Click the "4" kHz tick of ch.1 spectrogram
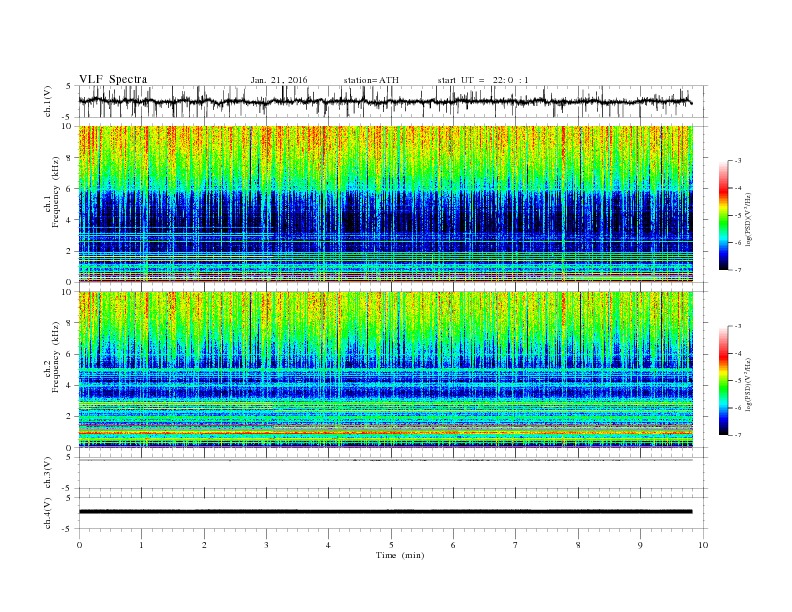The height and width of the screenshot is (612, 792). tap(70, 220)
